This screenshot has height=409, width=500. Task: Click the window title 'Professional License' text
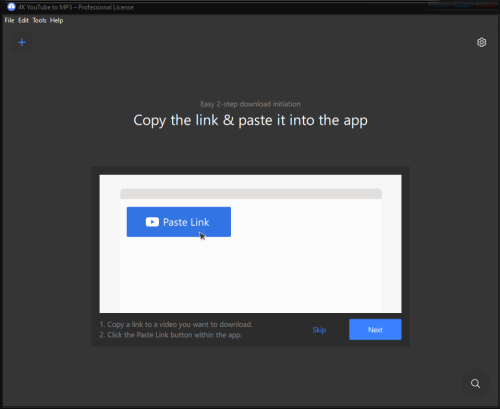[106, 7]
